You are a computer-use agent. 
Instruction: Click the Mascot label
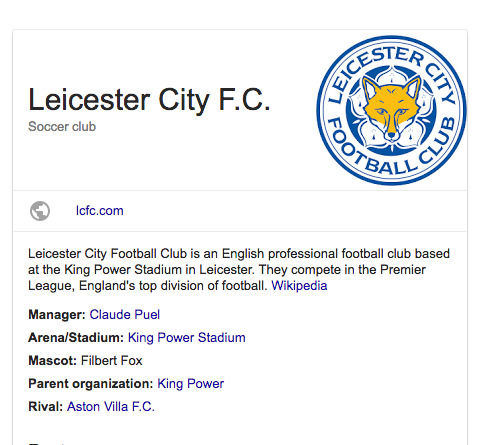[x=53, y=361]
